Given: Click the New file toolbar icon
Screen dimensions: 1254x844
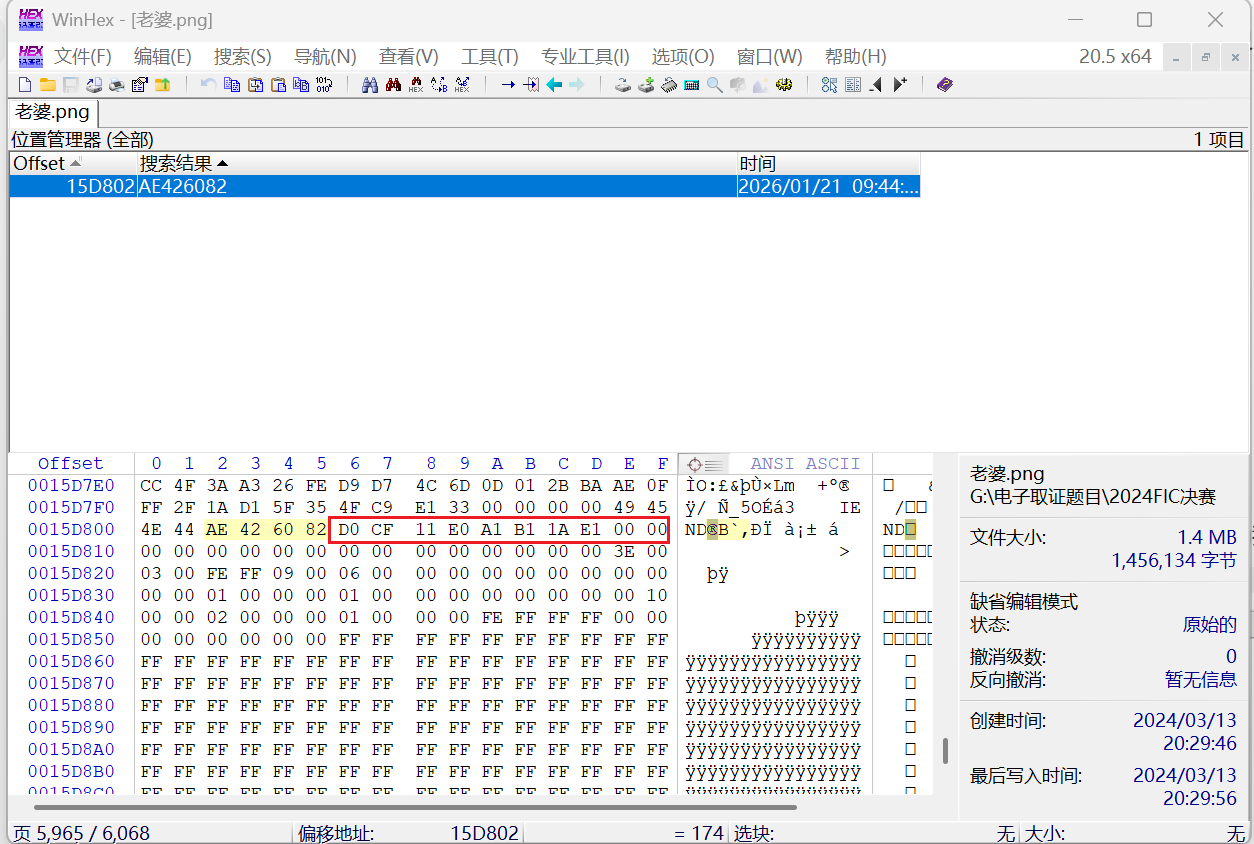Looking at the screenshot, I should [x=25, y=85].
